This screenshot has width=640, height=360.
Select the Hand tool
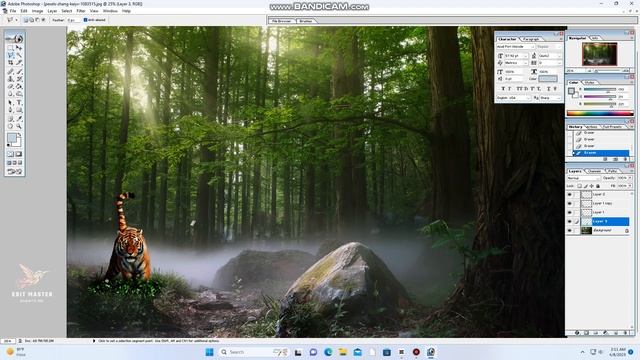point(11,126)
